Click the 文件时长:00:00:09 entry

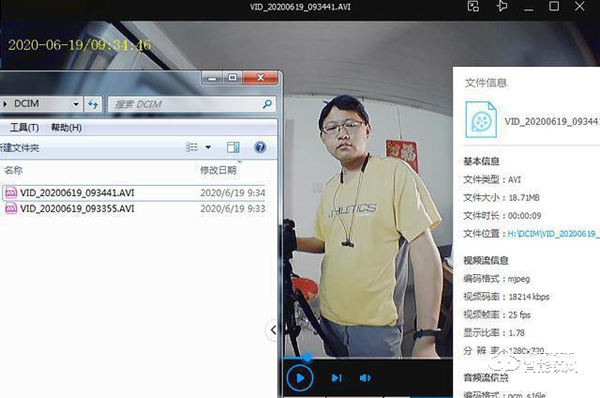502,215
